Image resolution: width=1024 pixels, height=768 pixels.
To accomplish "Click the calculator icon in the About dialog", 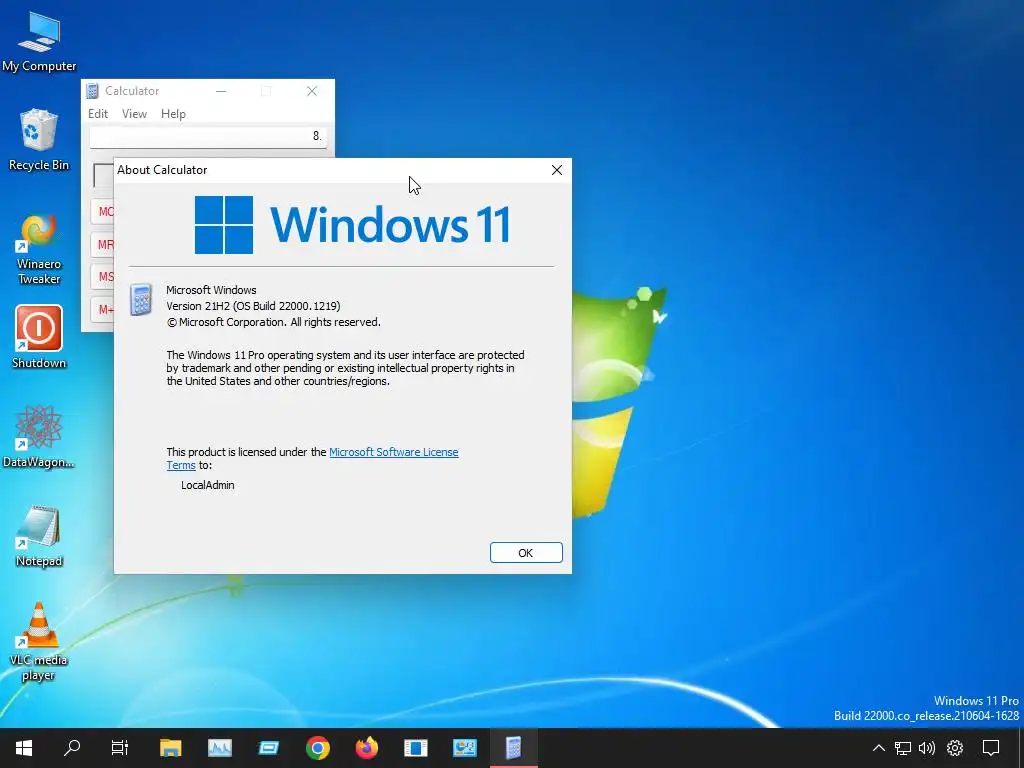I will point(141,300).
